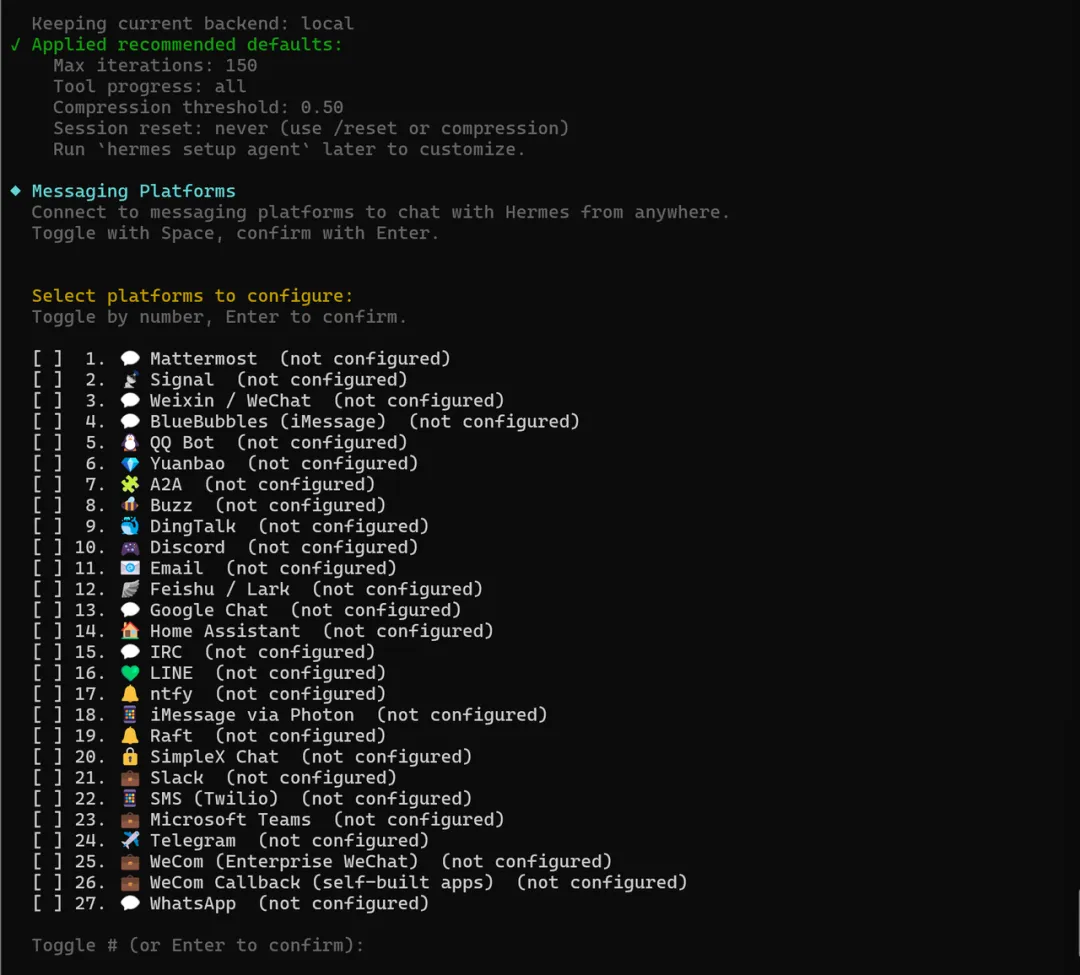Click the 'Feishu / Lark' platform name
1080x975 pixels.
220,589
